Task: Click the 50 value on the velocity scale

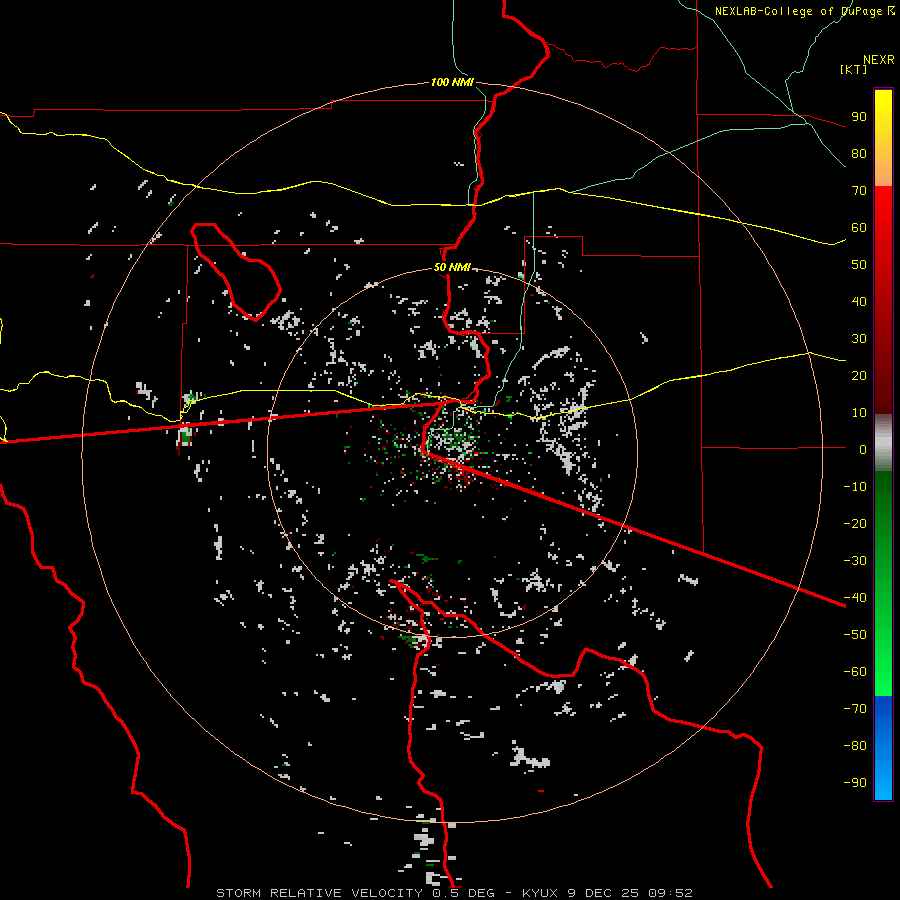Action: [859, 265]
